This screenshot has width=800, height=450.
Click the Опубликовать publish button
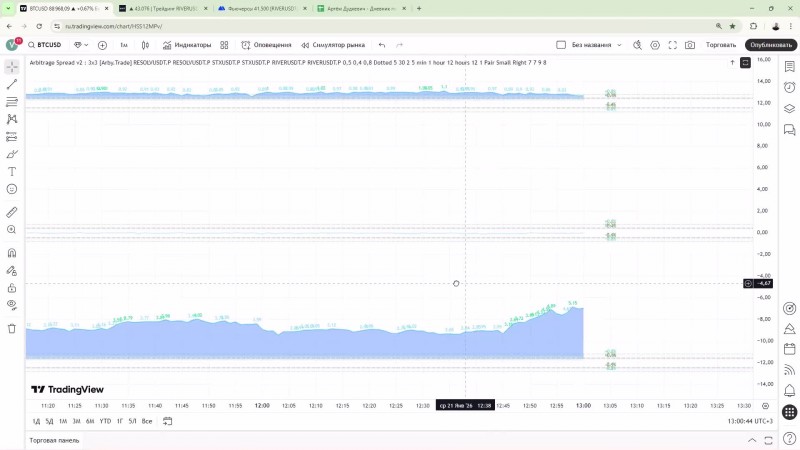coord(771,45)
